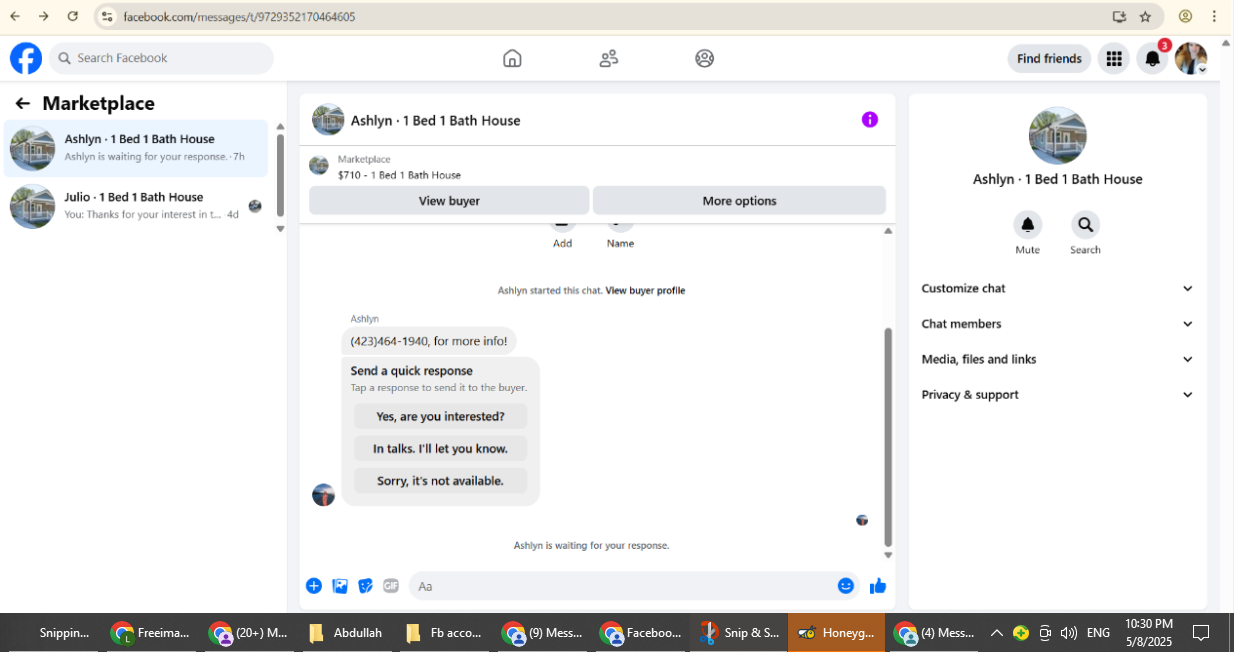Click the conversation list scrollbar
The width and height of the screenshot is (1234, 652).
[x=280, y=175]
